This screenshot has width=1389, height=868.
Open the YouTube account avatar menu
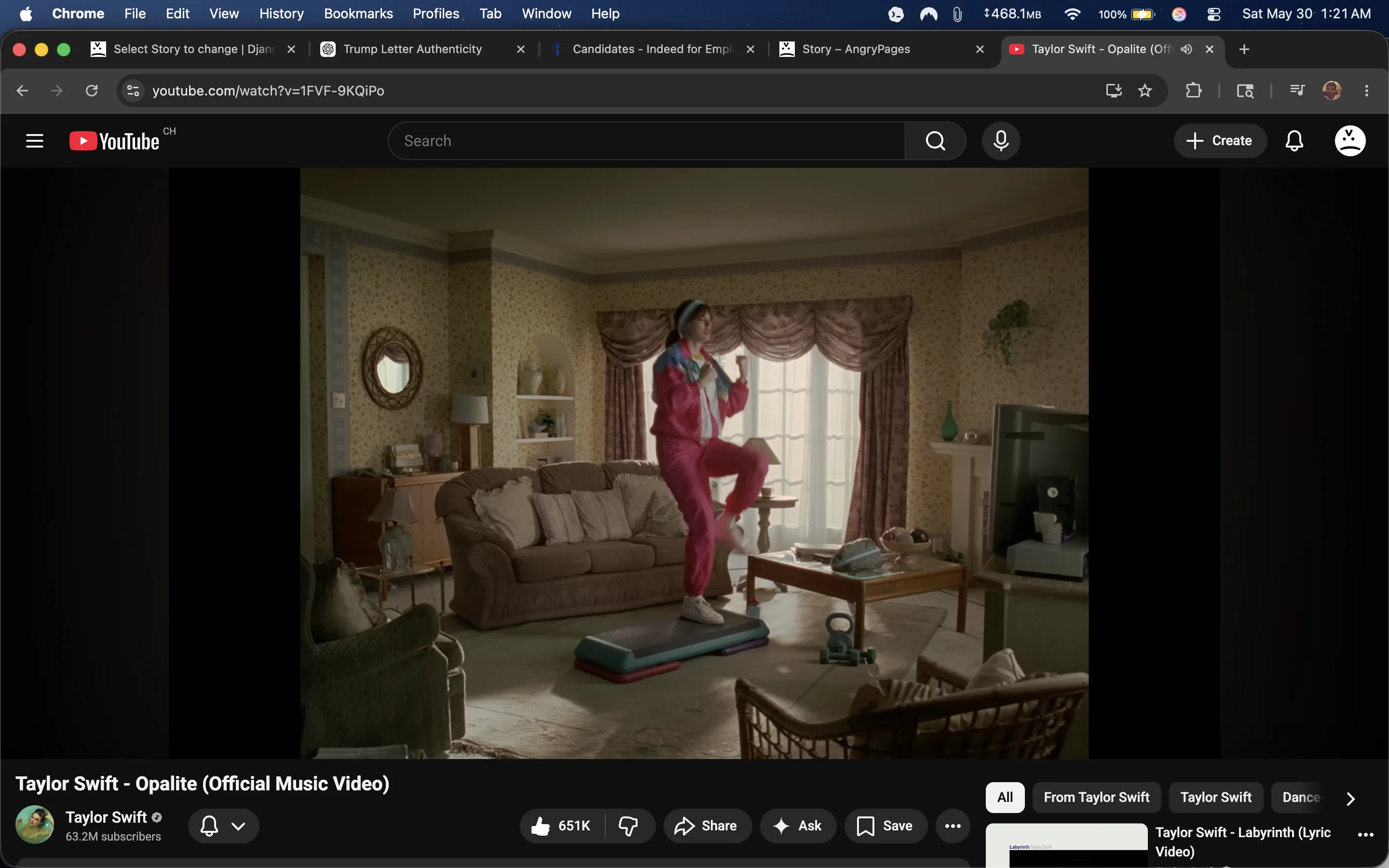(1350, 141)
